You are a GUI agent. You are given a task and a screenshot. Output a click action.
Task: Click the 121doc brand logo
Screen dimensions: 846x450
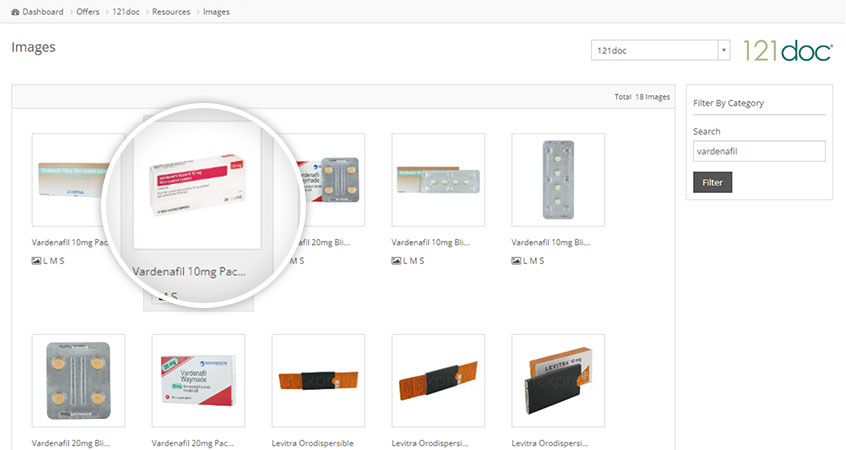(x=788, y=51)
